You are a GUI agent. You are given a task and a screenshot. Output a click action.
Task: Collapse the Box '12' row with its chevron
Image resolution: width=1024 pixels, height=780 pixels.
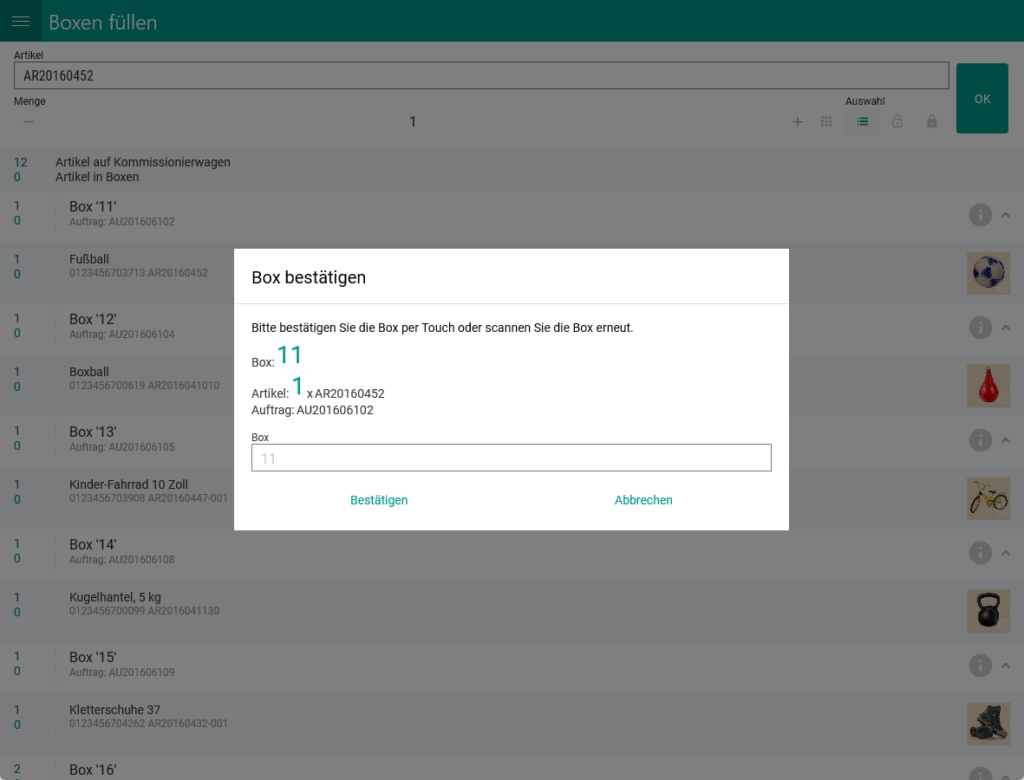pos(1007,327)
